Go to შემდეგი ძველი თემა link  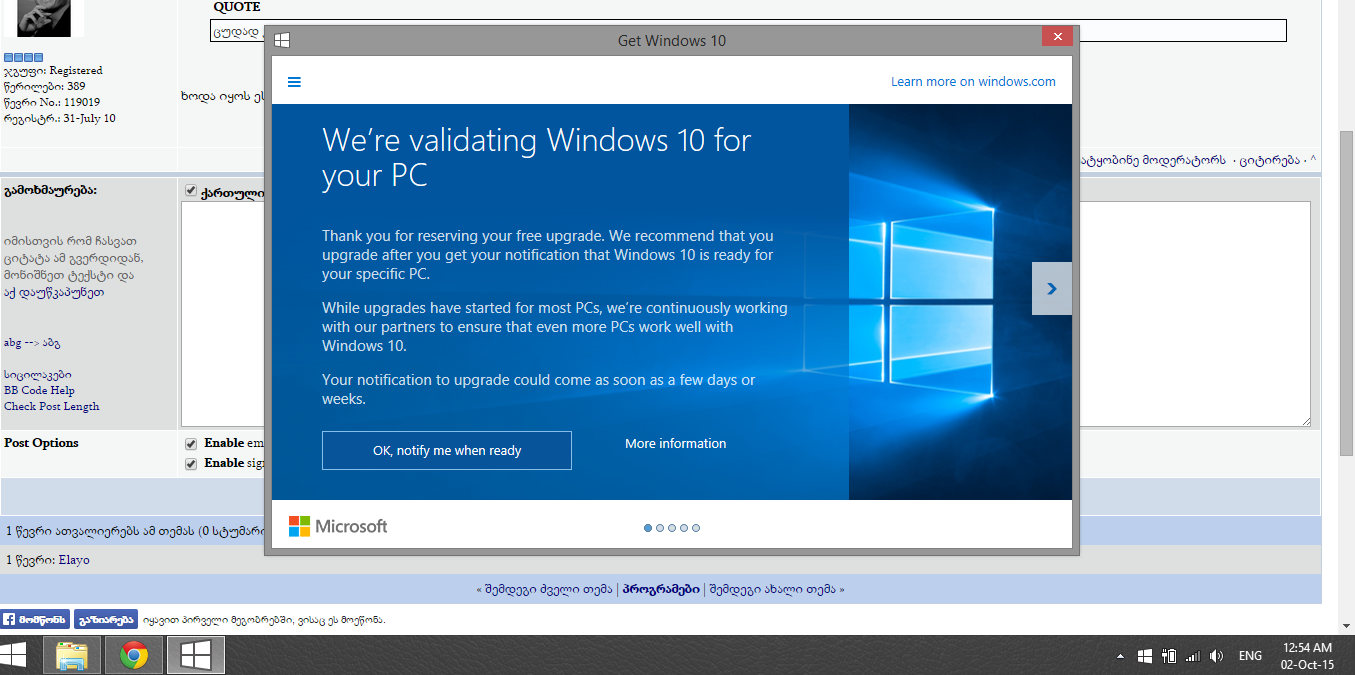(x=548, y=589)
